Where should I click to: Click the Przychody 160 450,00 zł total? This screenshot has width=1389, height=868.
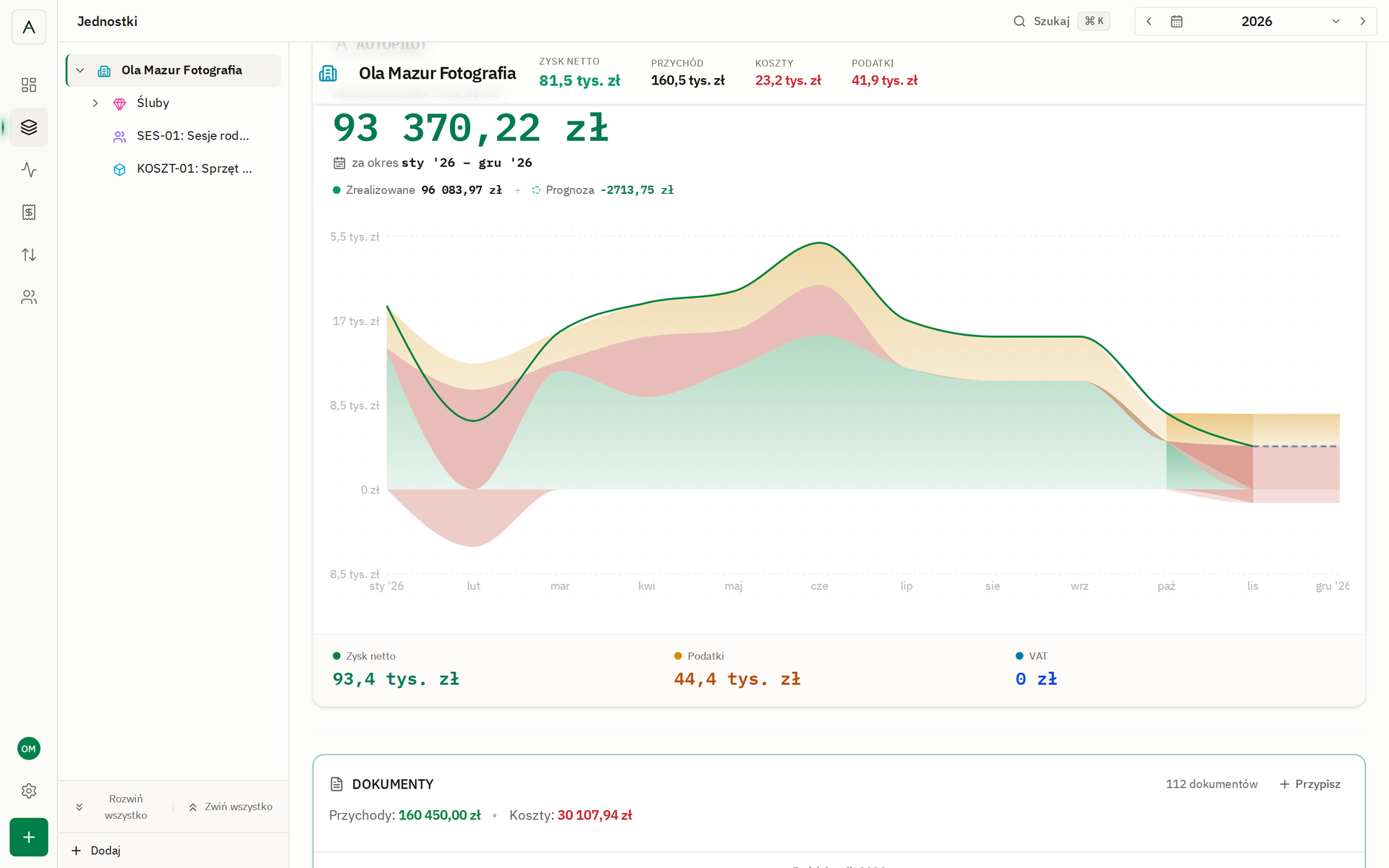405,815
